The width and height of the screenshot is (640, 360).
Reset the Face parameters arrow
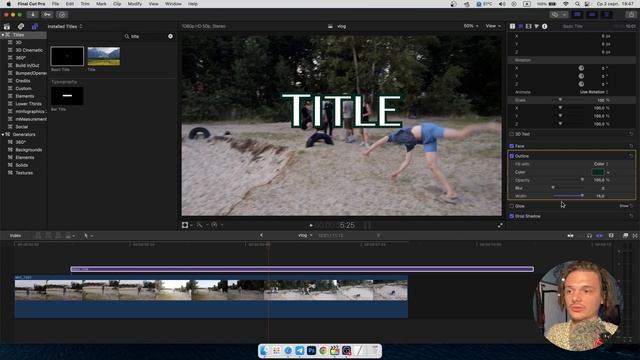(x=631, y=146)
